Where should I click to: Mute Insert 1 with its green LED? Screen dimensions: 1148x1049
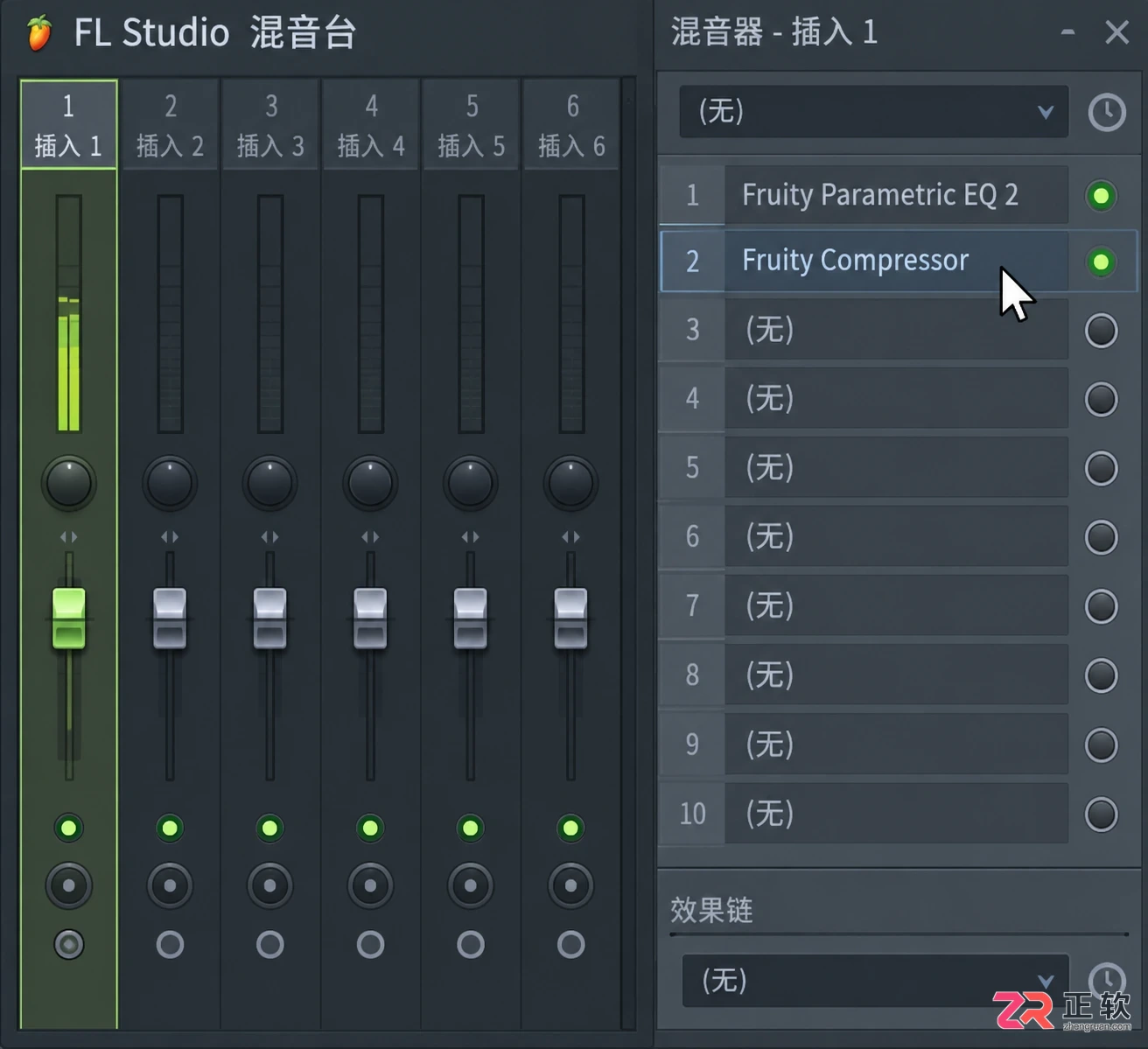[68, 828]
